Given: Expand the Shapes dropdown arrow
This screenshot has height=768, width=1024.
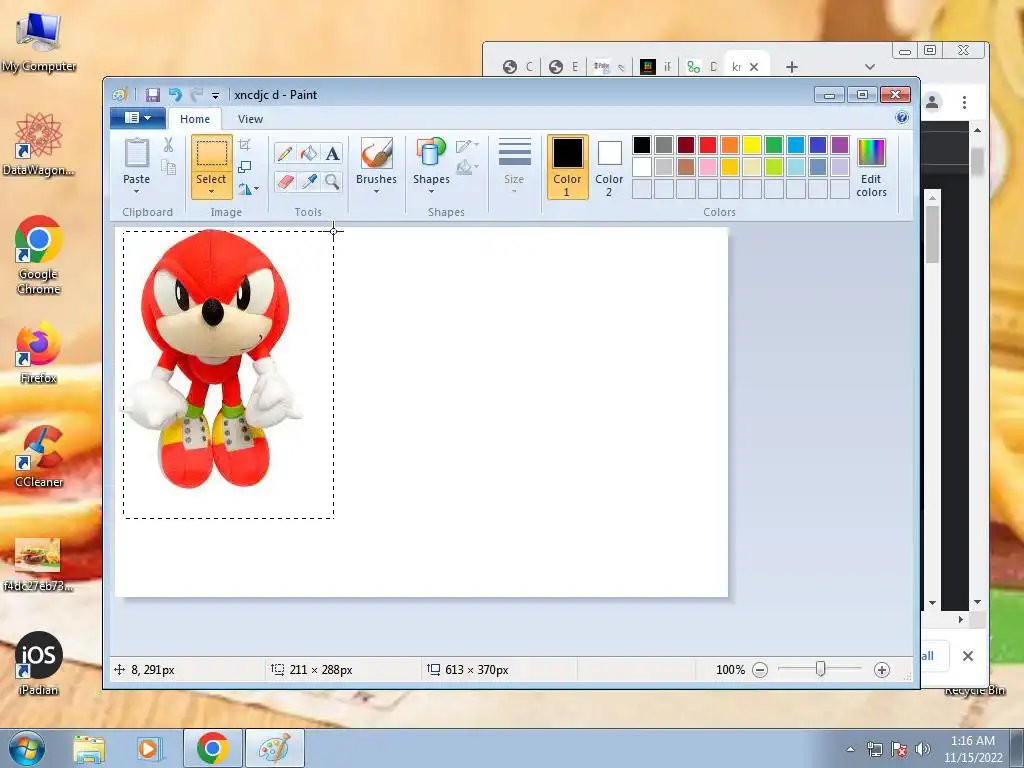Looking at the screenshot, I should point(431,191).
